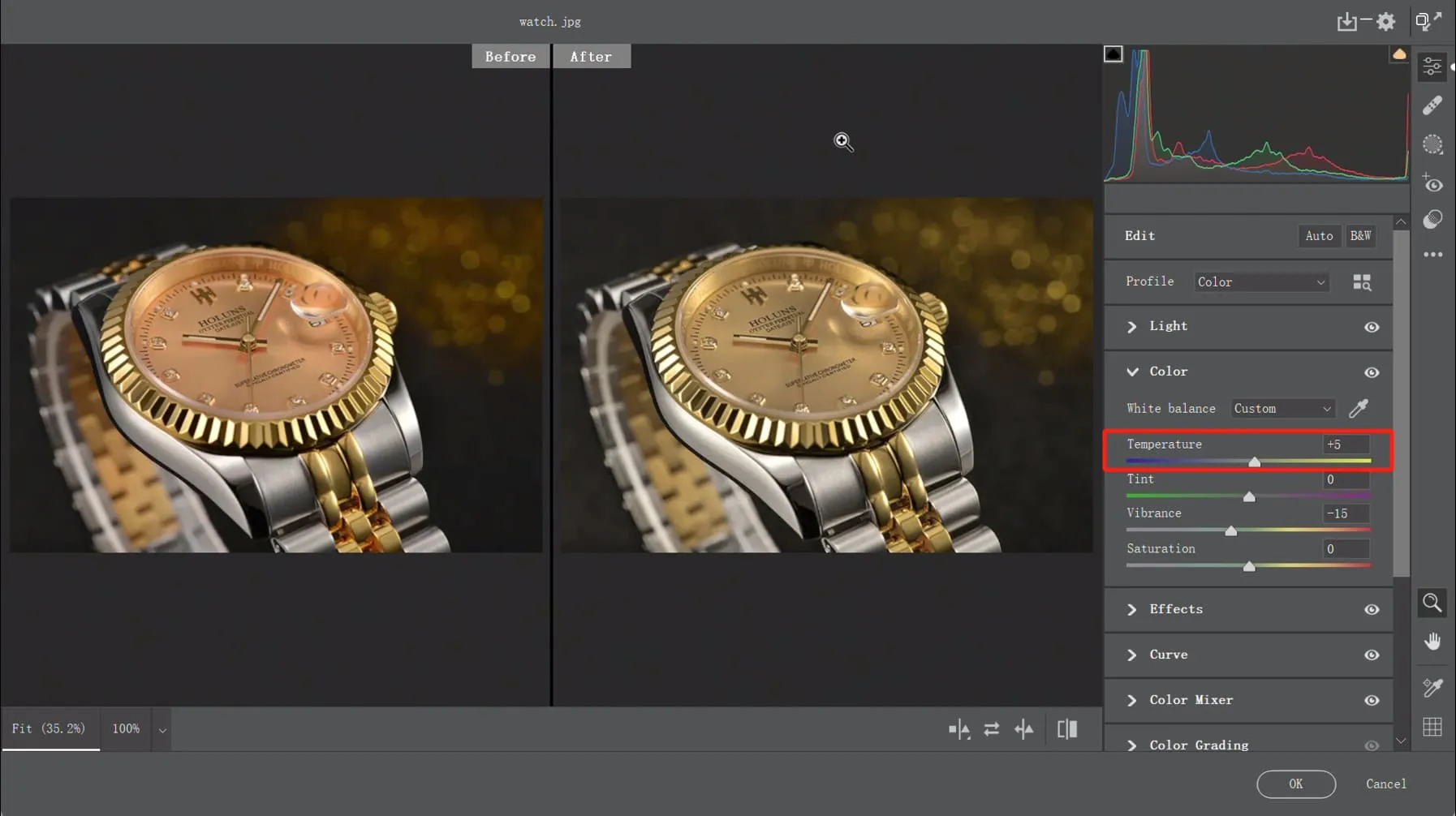Toggle visibility of the Light section
The height and width of the screenshot is (816, 1456).
coord(1372,327)
